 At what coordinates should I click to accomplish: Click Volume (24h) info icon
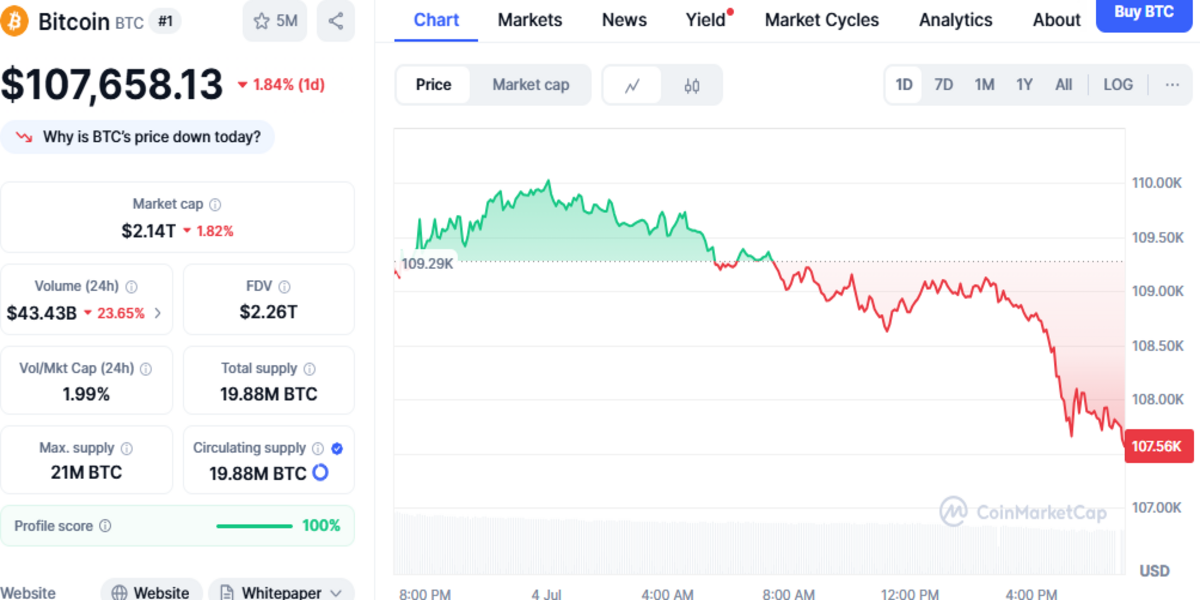pyautogui.click(x=131, y=286)
